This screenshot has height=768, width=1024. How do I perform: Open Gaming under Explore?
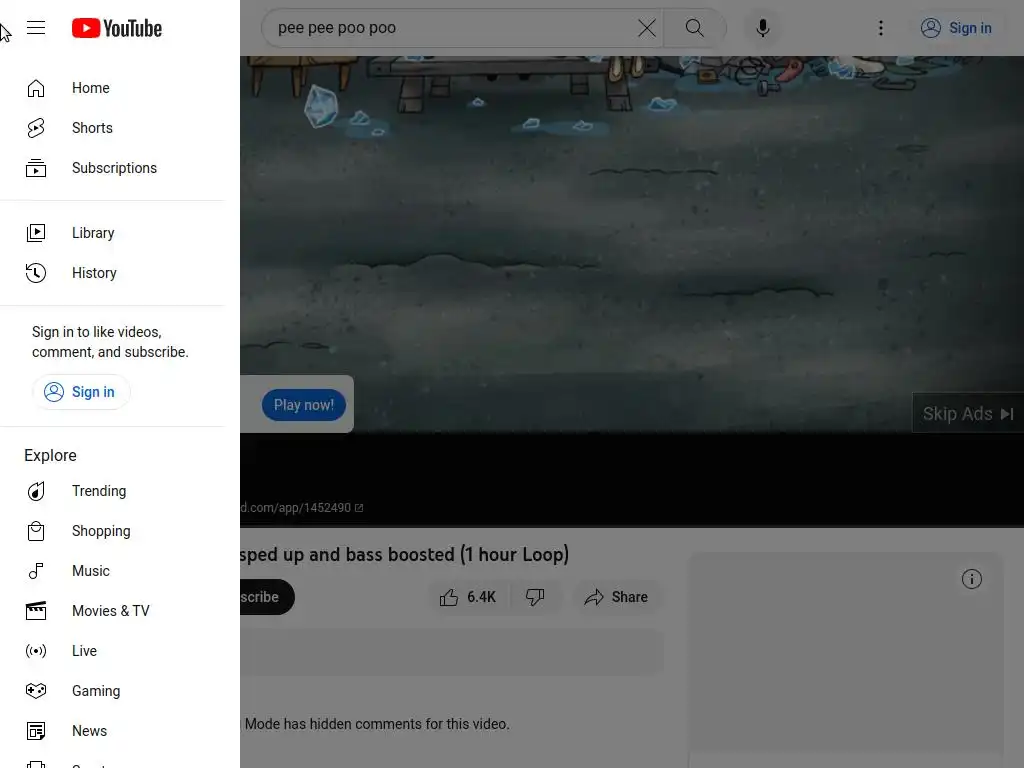[x=112, y=691]
